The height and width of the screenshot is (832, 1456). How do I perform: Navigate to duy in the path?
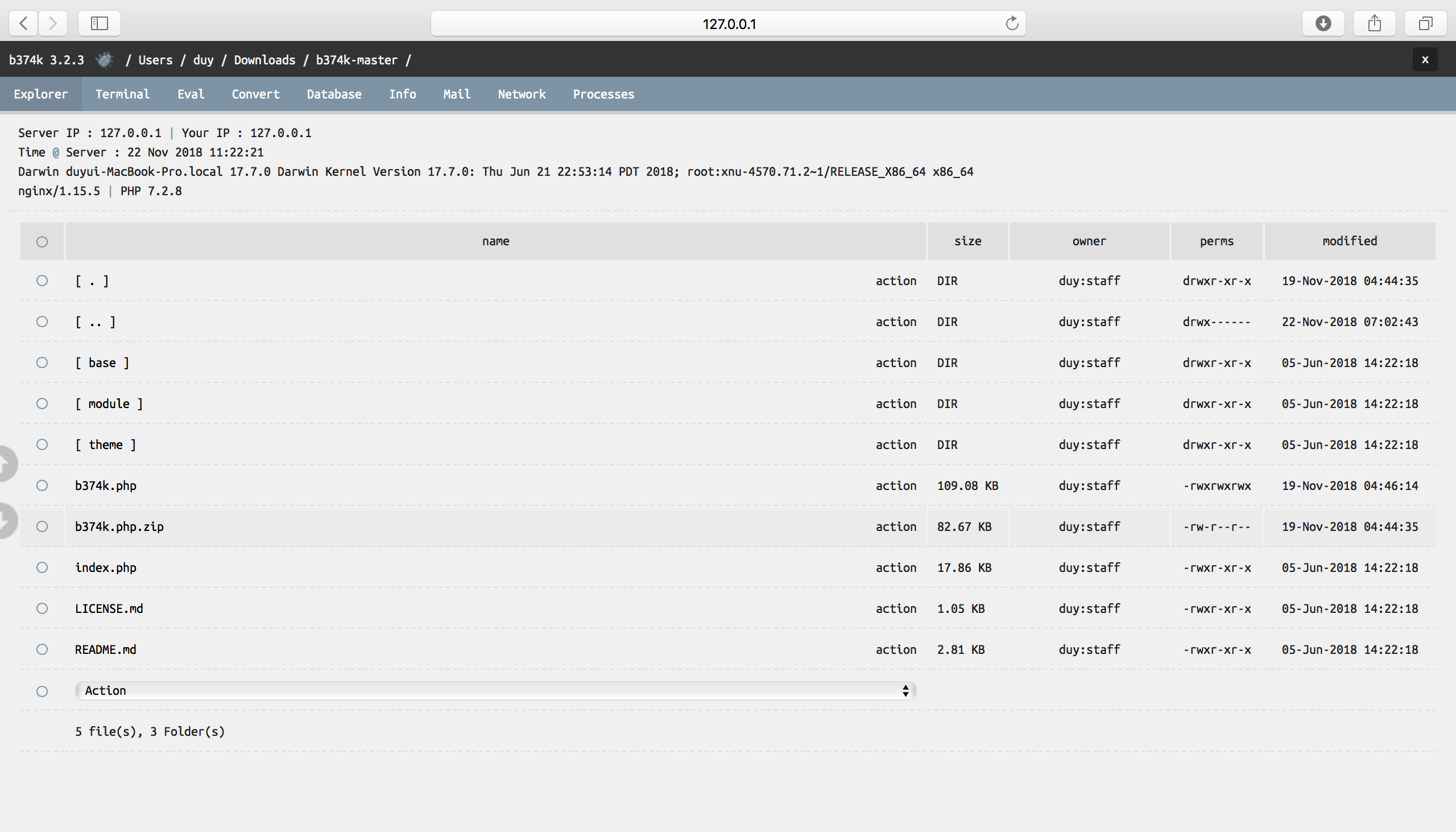[x=203, y=59]
